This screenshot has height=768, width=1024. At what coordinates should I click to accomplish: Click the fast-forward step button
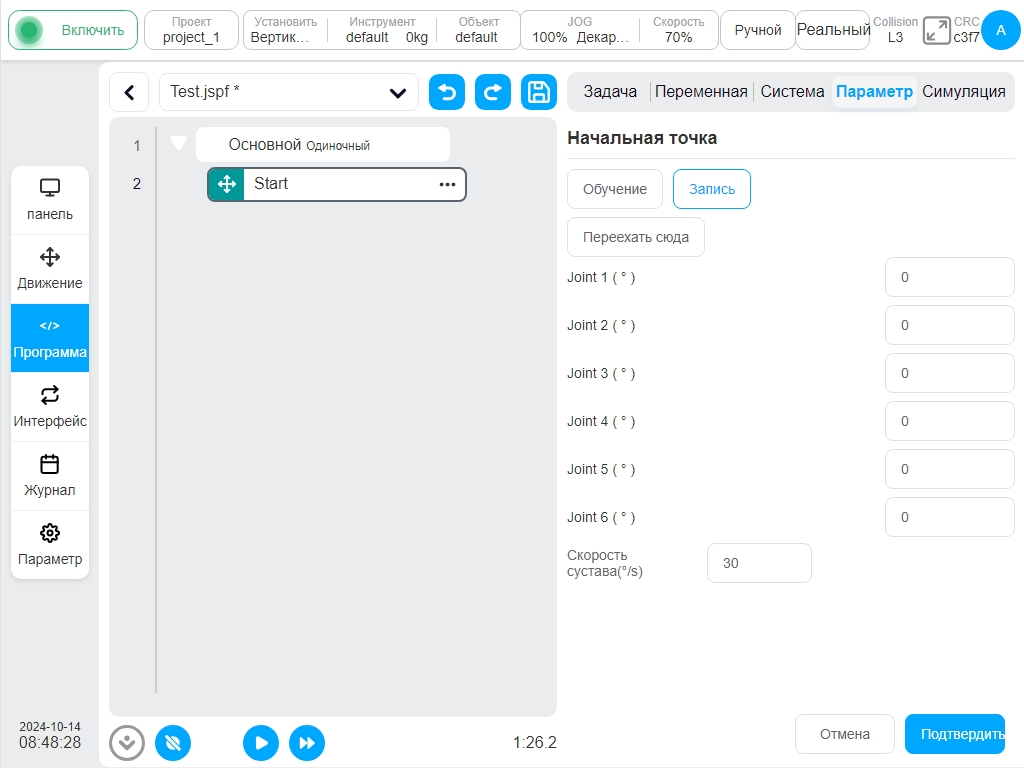point(307,743)
